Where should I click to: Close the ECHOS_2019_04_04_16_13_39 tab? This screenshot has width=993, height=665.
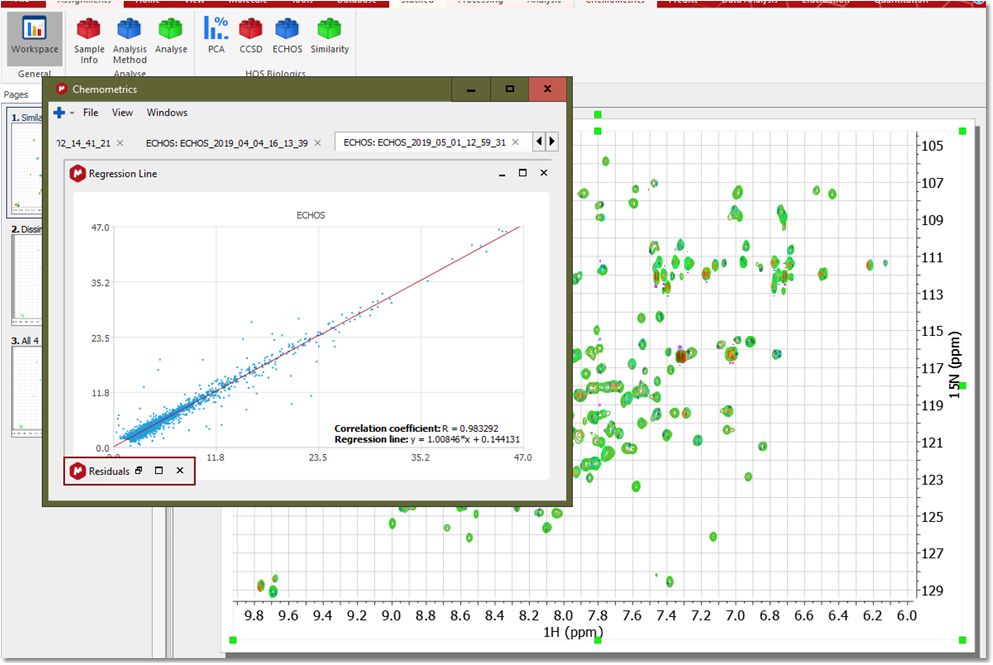coord(318,143)
